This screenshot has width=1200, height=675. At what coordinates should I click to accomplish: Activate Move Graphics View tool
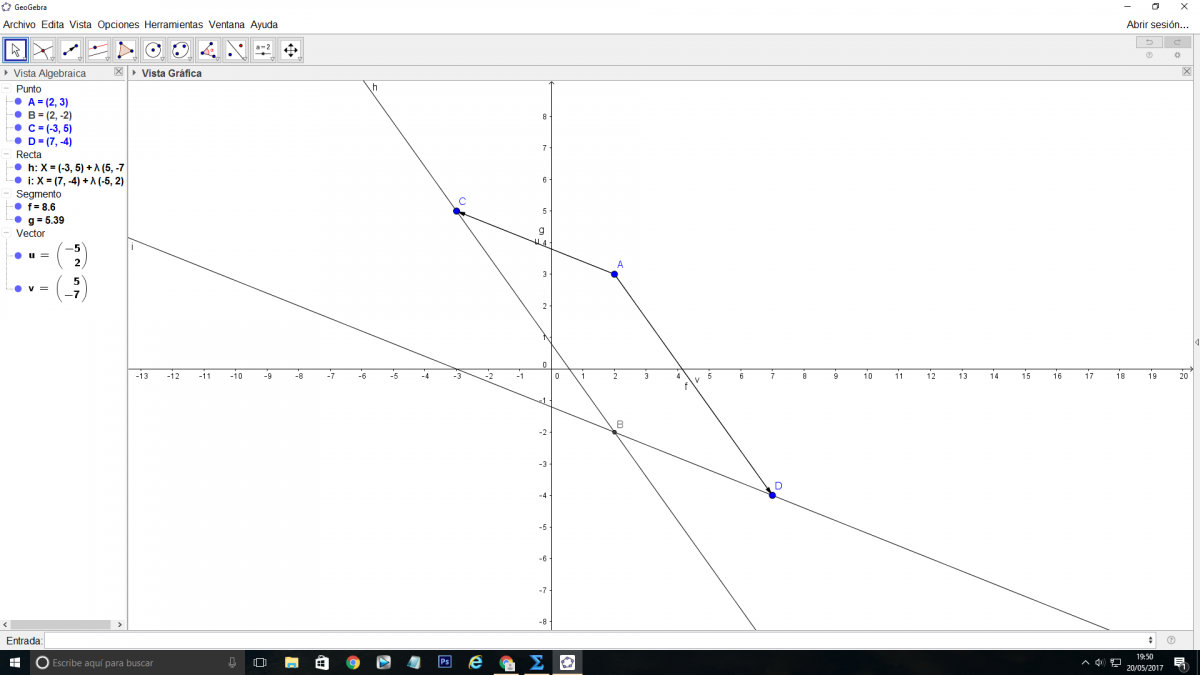click(290, 49)
